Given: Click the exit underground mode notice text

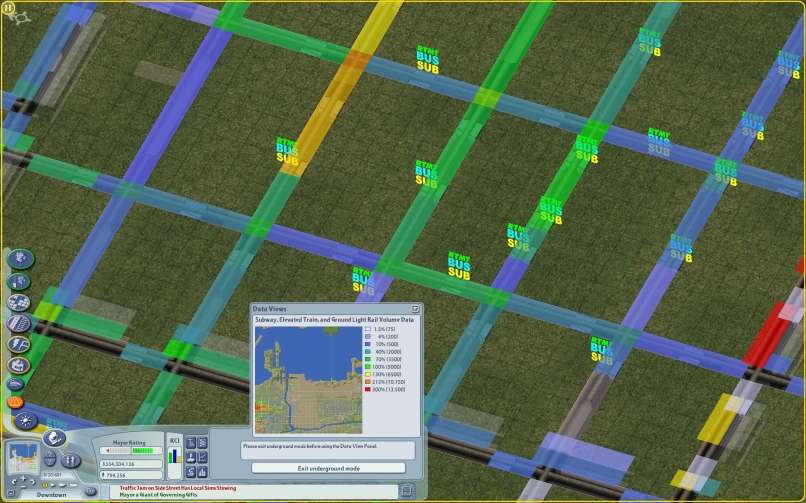Looking at the screenshot, I should click(x=310, y=446).
